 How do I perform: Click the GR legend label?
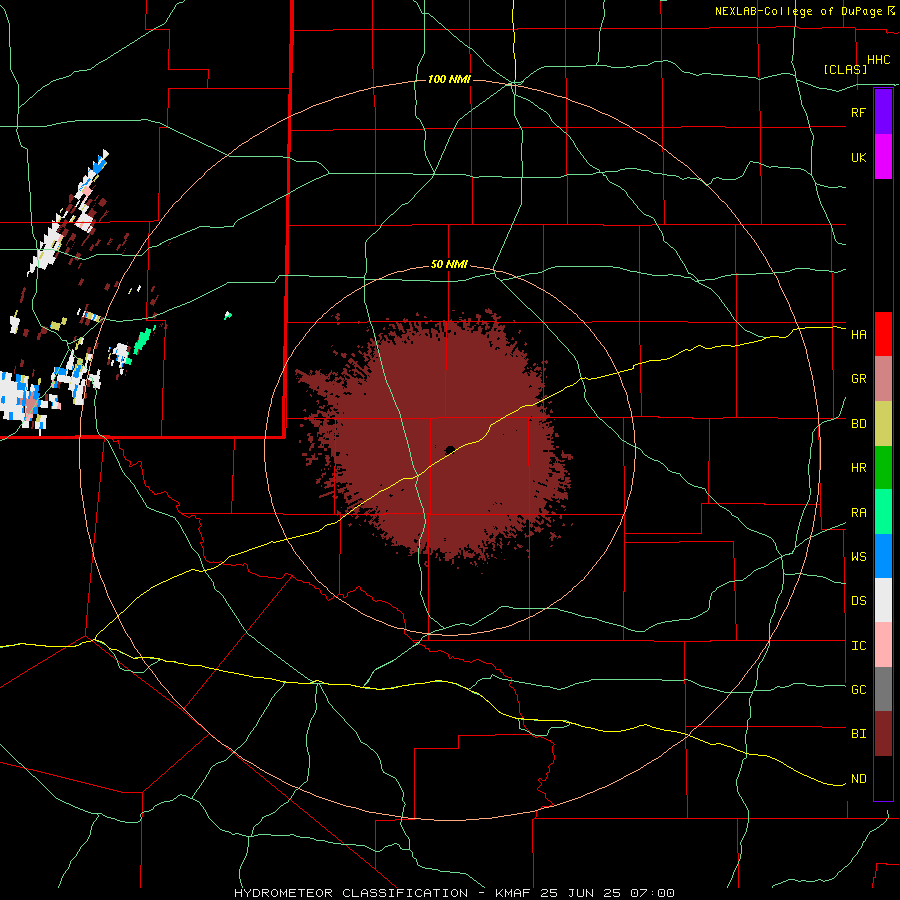pos(858,379)
